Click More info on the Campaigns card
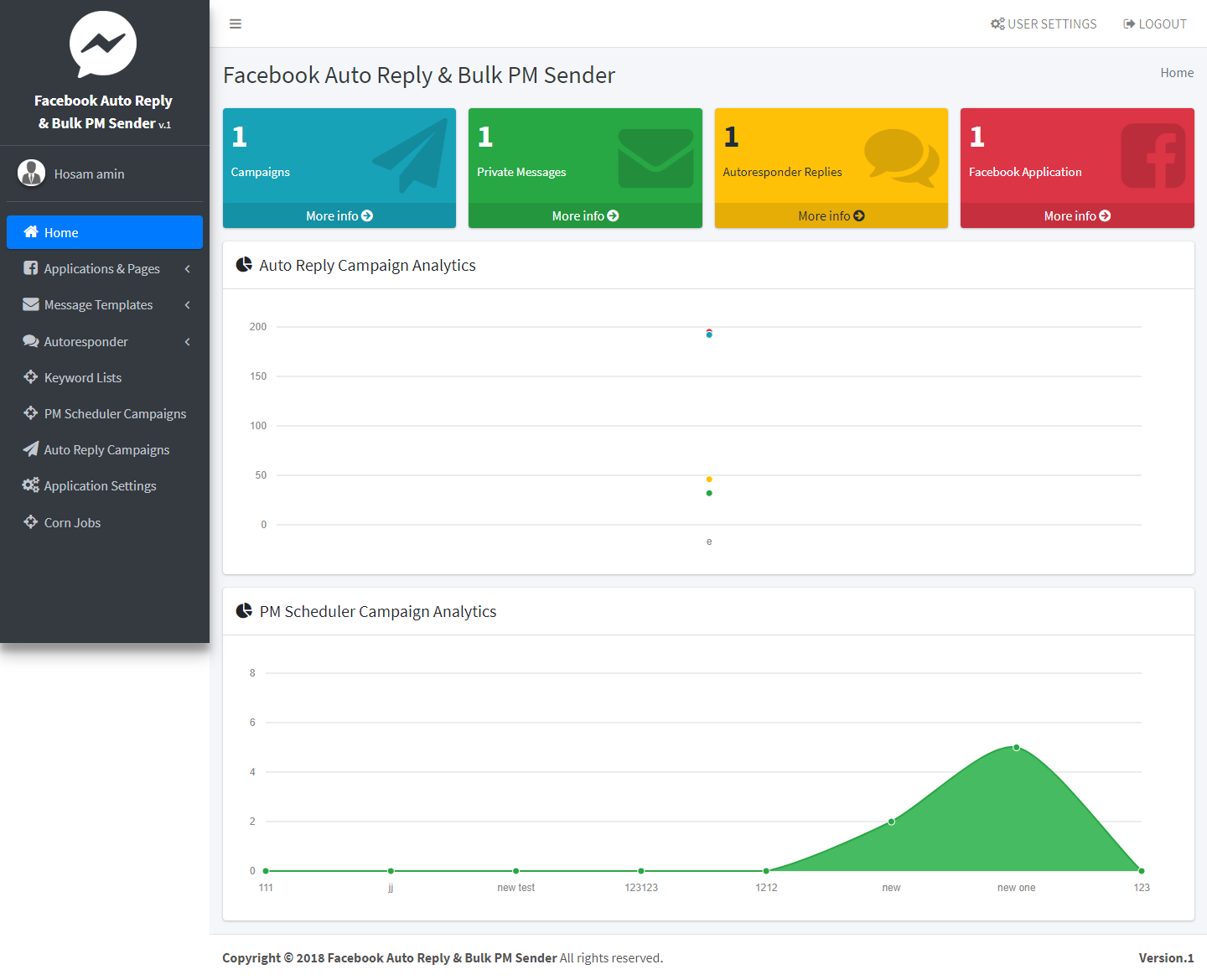This screenshot has height=980, width=1207. point(339,215)
